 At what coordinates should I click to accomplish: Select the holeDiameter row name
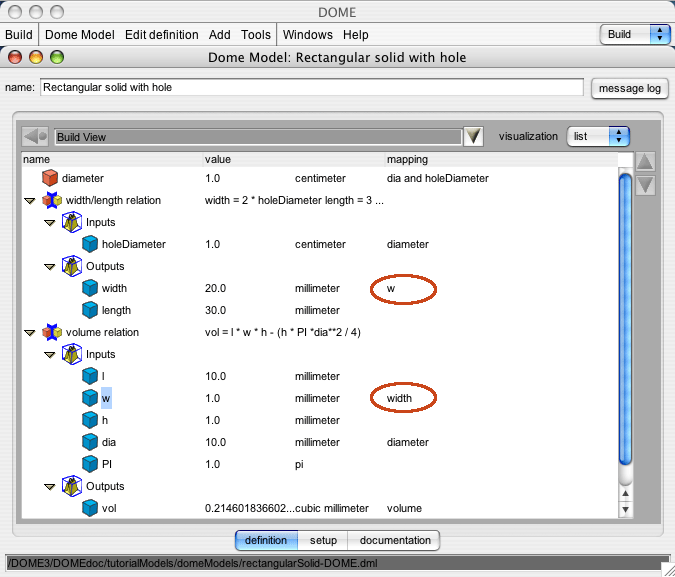[133, 244]
